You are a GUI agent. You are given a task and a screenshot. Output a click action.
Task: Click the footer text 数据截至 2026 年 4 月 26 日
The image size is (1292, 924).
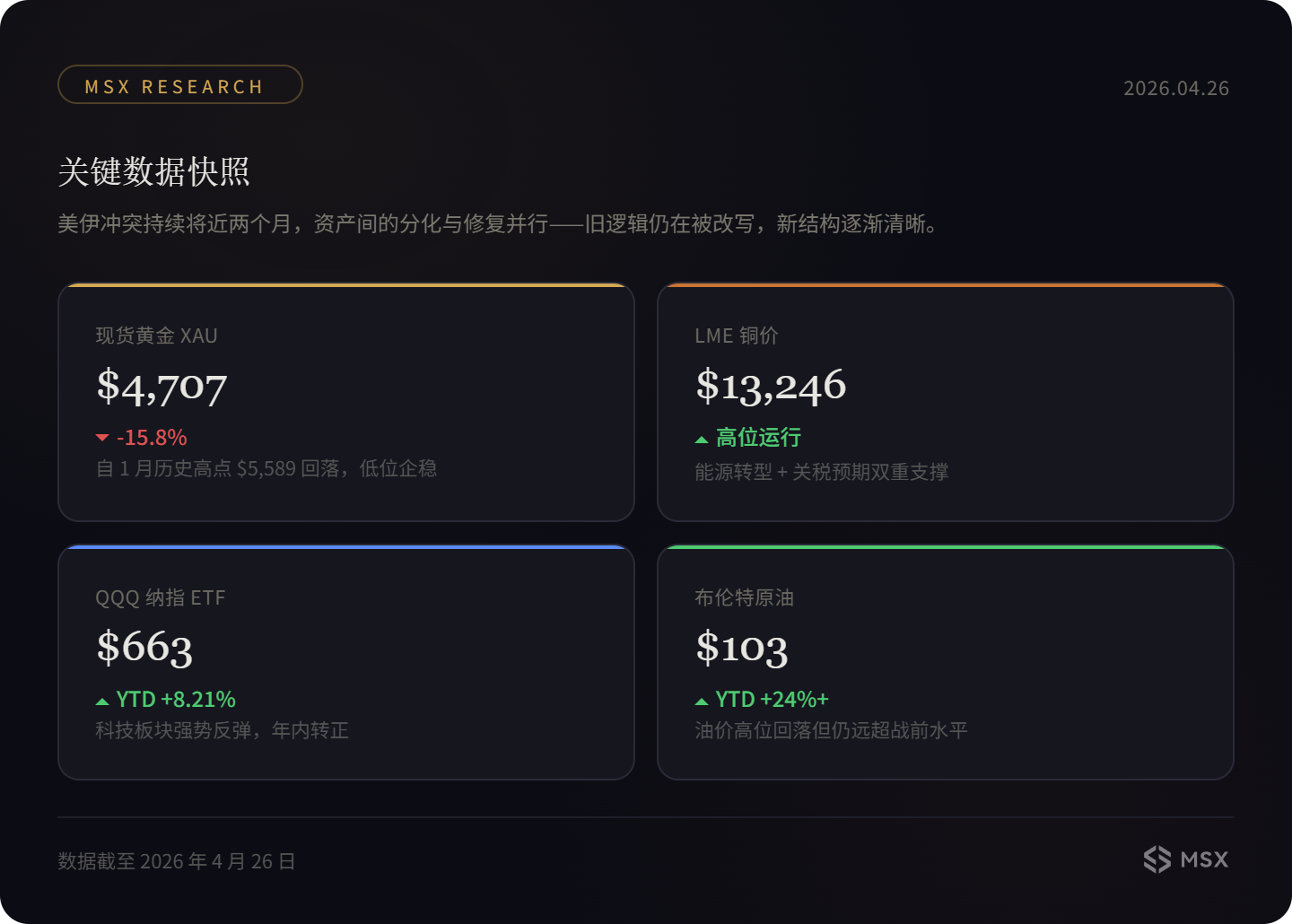pos(176,861)
